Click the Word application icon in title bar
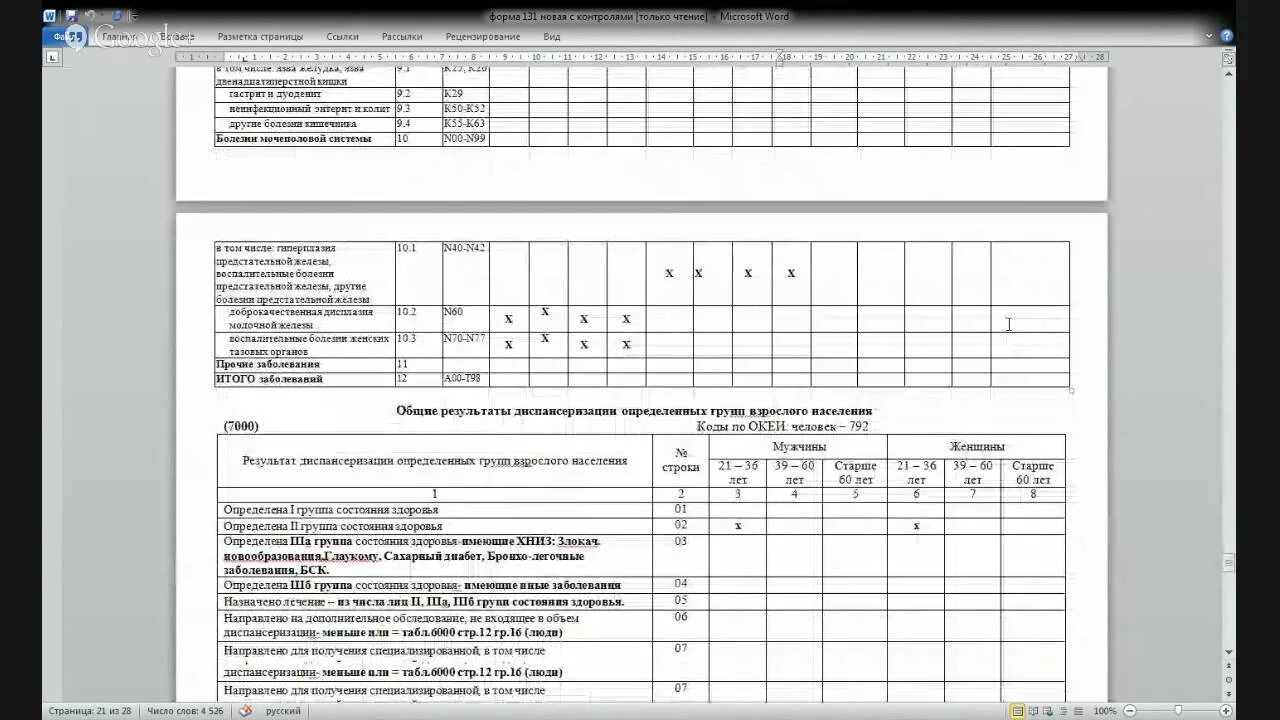This screenshot has width=1280, height=720. 50,16
